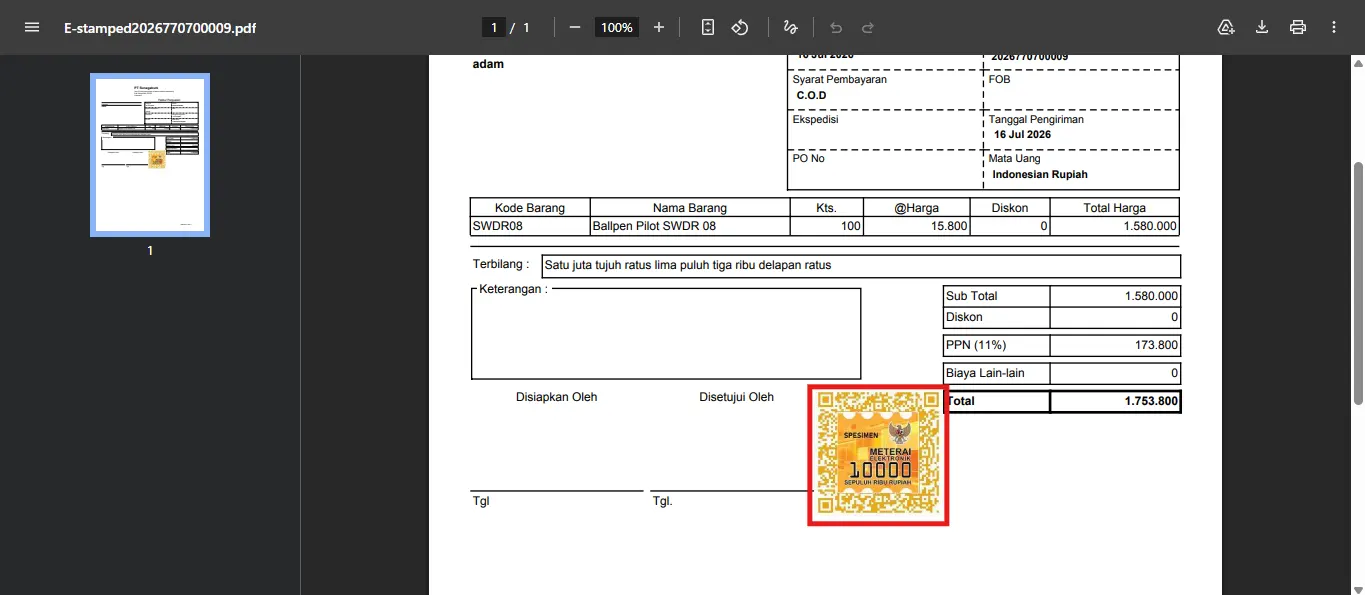Click the e-meterai 10000 stamp

(x=878, y=455)
